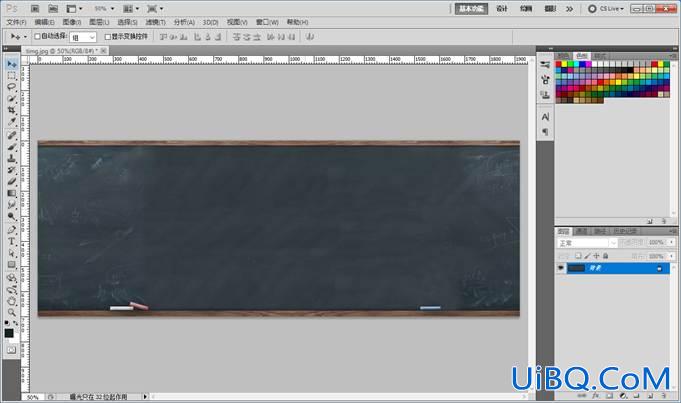The height and width of the screenshot is (403, 681).
Task: Toggle lock position icon in Layers panel
Action: tap(596, 256)
